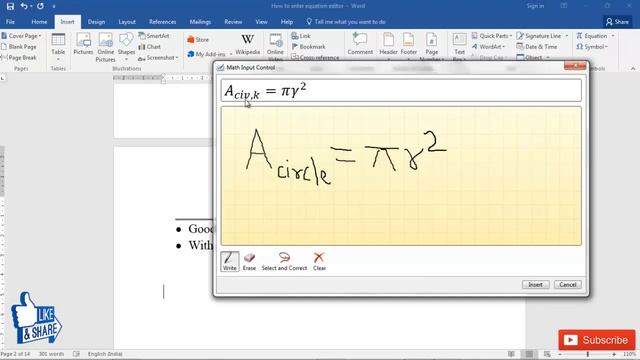
Task: Insert a Chart
Action: [149, 47]
